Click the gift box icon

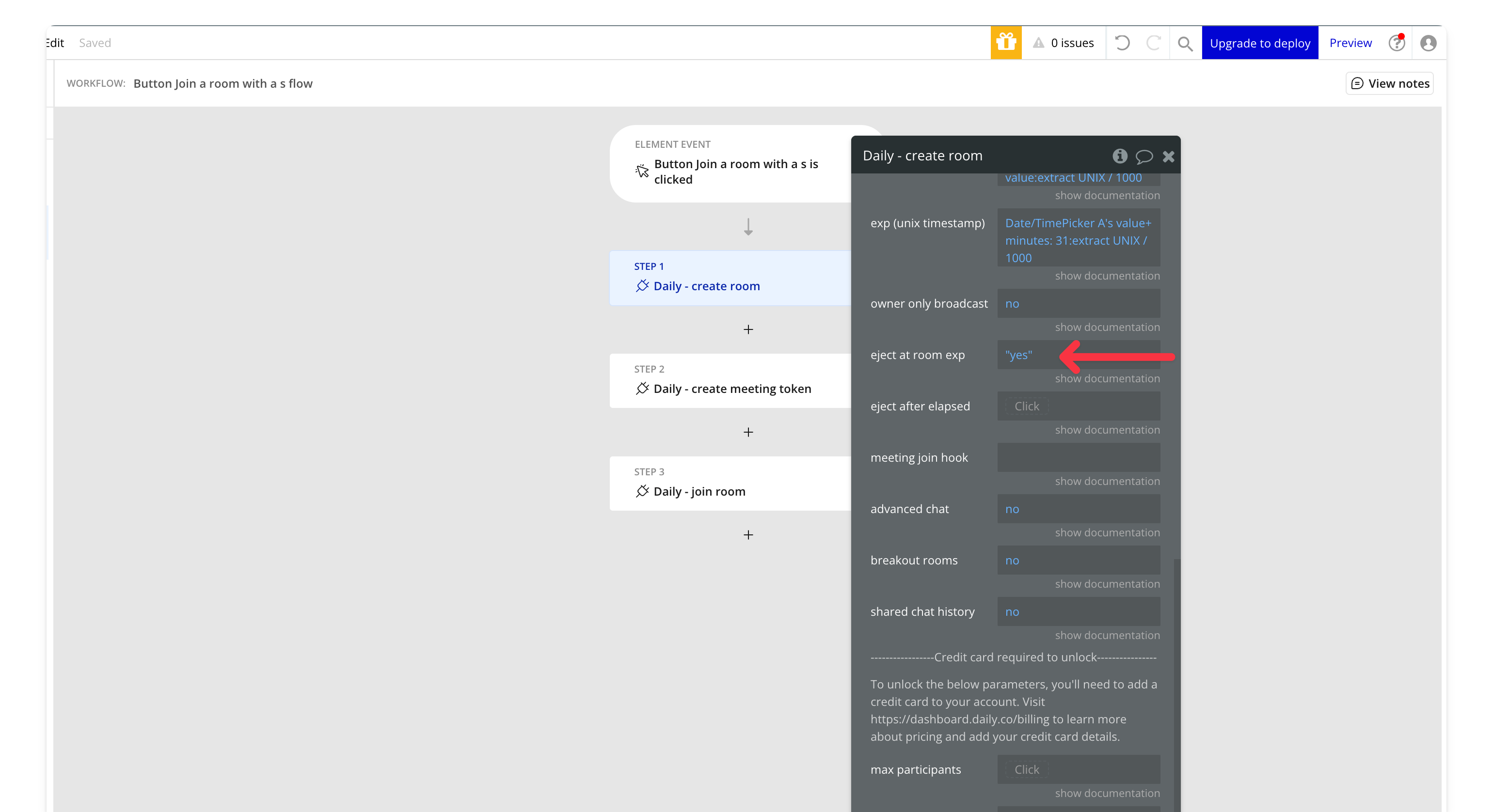[1005, 42]
